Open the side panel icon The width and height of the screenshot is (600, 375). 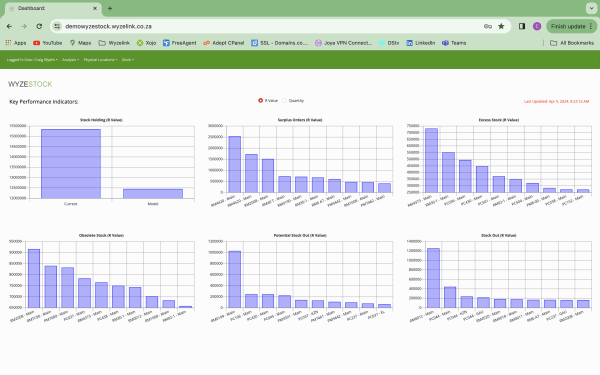click(x=522, y=26)
